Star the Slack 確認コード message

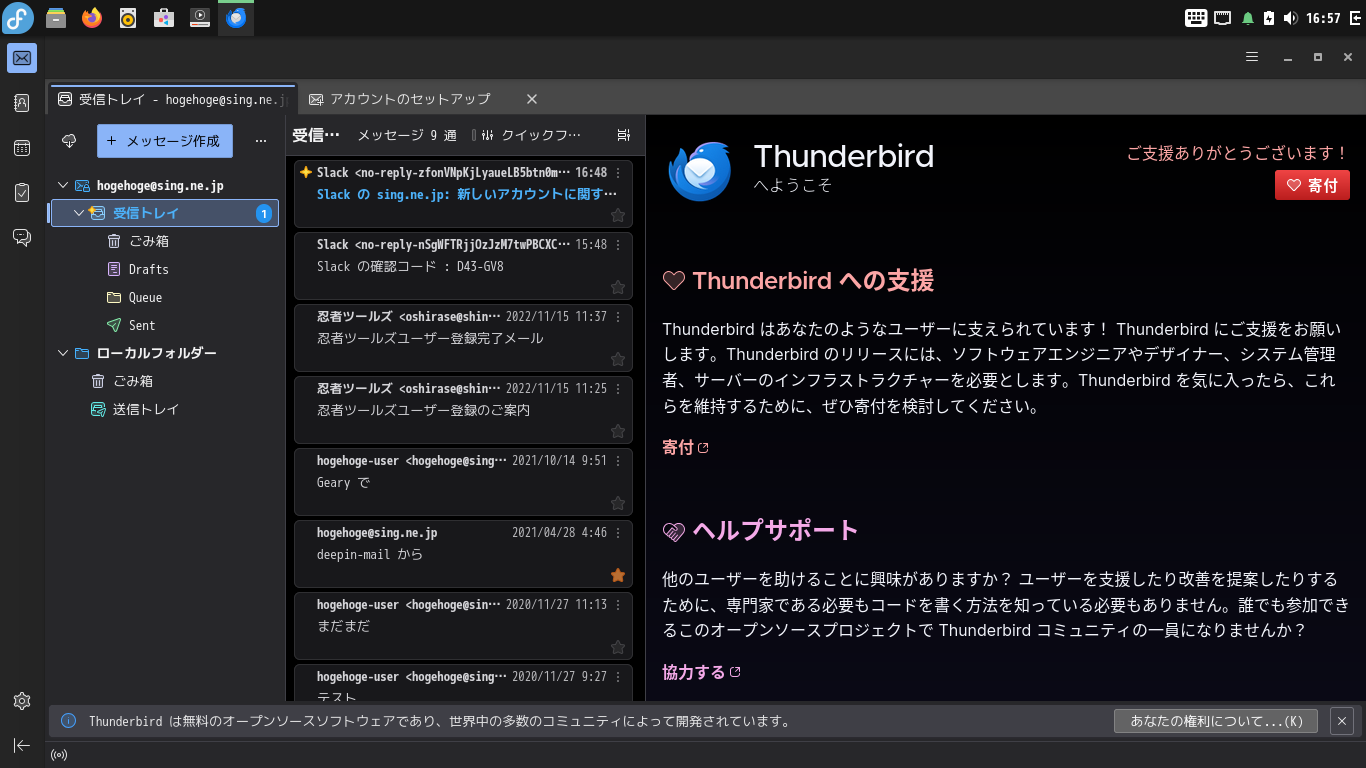618,287
